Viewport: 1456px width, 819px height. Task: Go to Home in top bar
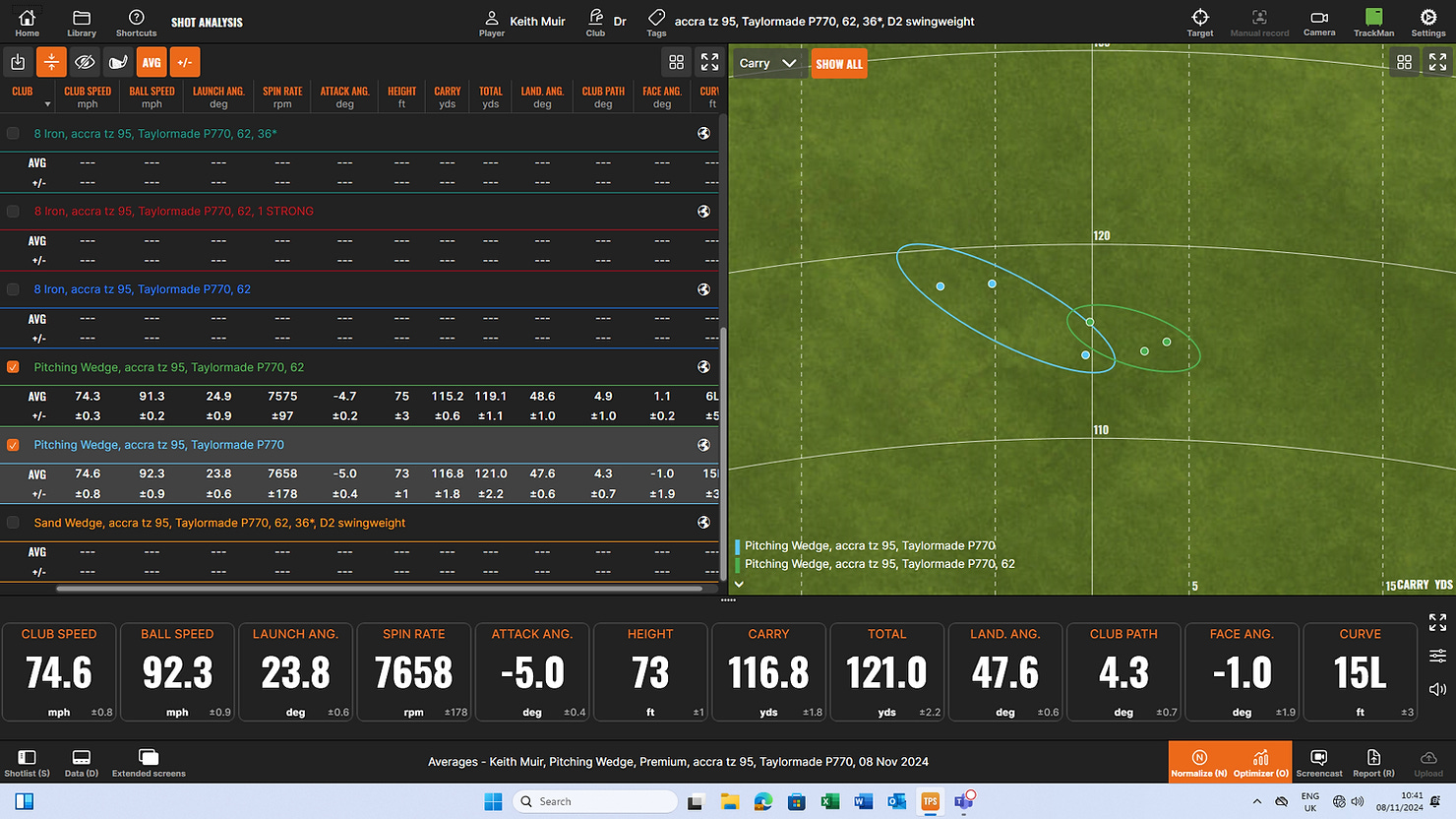pos(27,22)
